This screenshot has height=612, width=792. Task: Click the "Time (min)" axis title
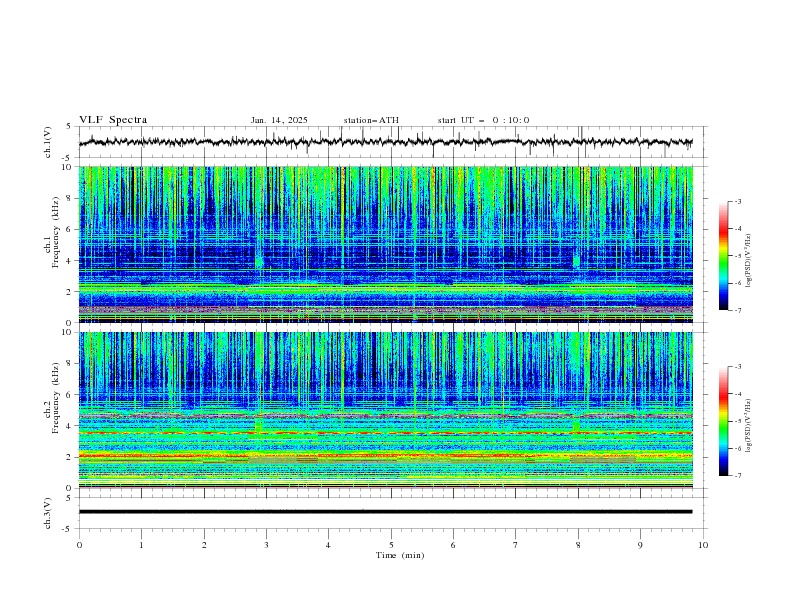click(x=400, y=555)
